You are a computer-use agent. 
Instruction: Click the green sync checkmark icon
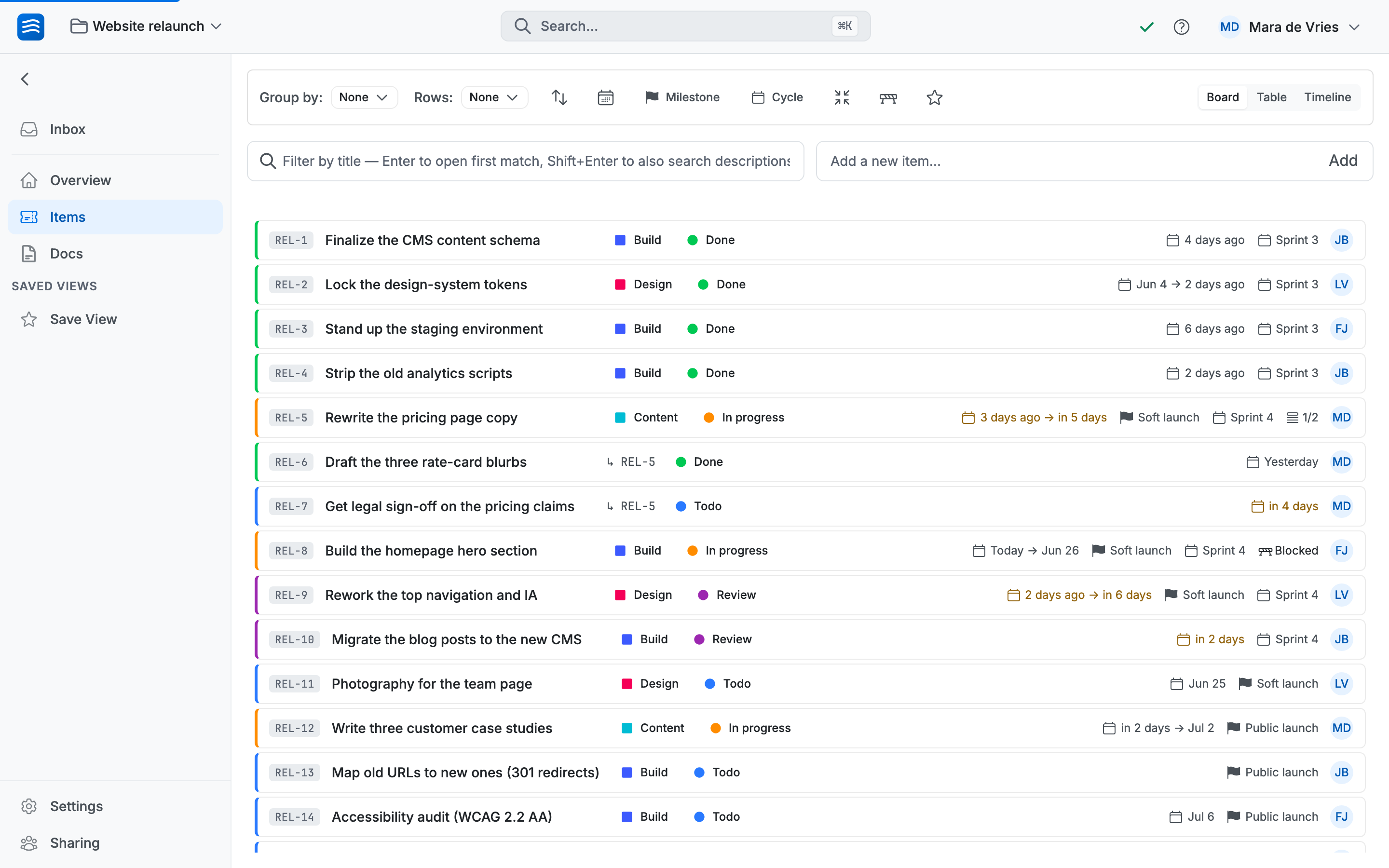1146,27
